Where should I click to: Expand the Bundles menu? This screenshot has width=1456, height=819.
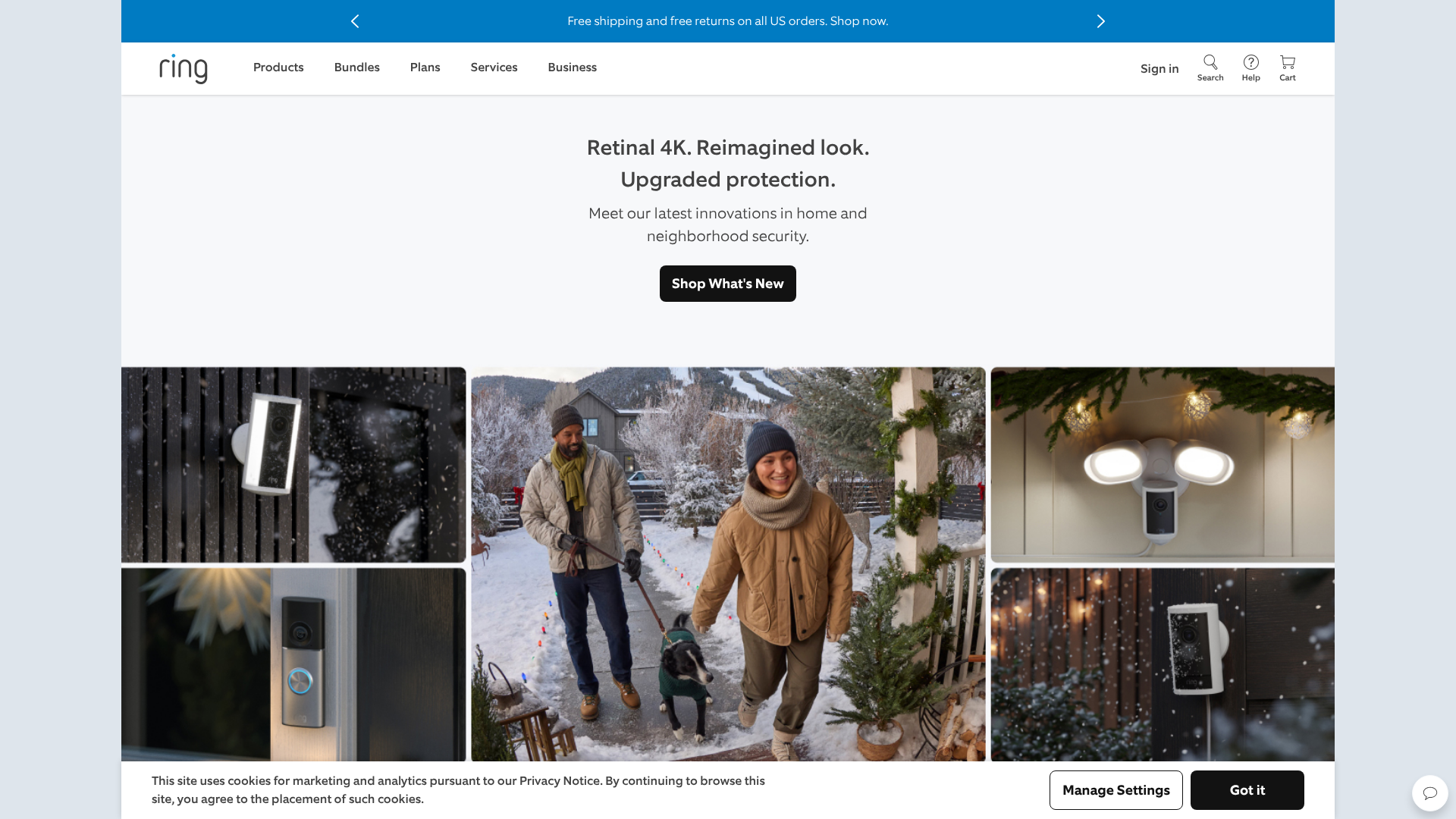[x=356, y=67]
